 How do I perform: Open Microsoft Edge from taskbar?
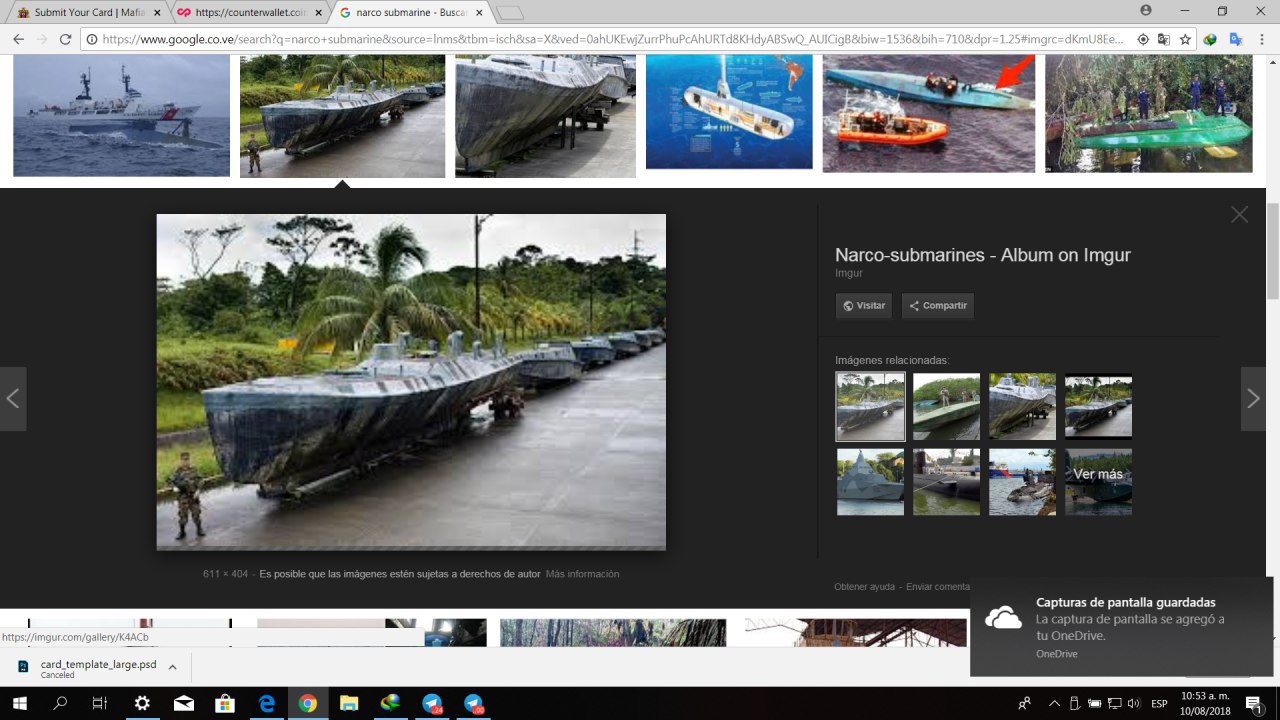pyautogui.click(x=267, y=704)
